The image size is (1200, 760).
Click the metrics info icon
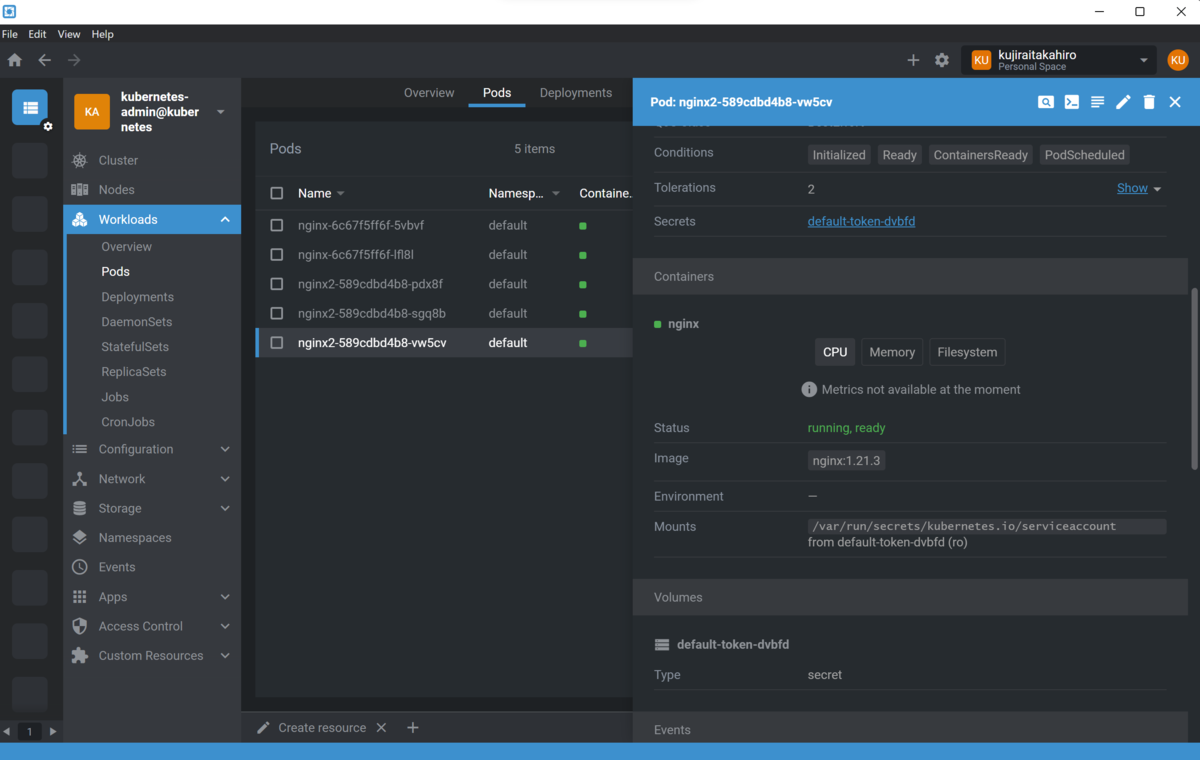[x=809, y=389]
